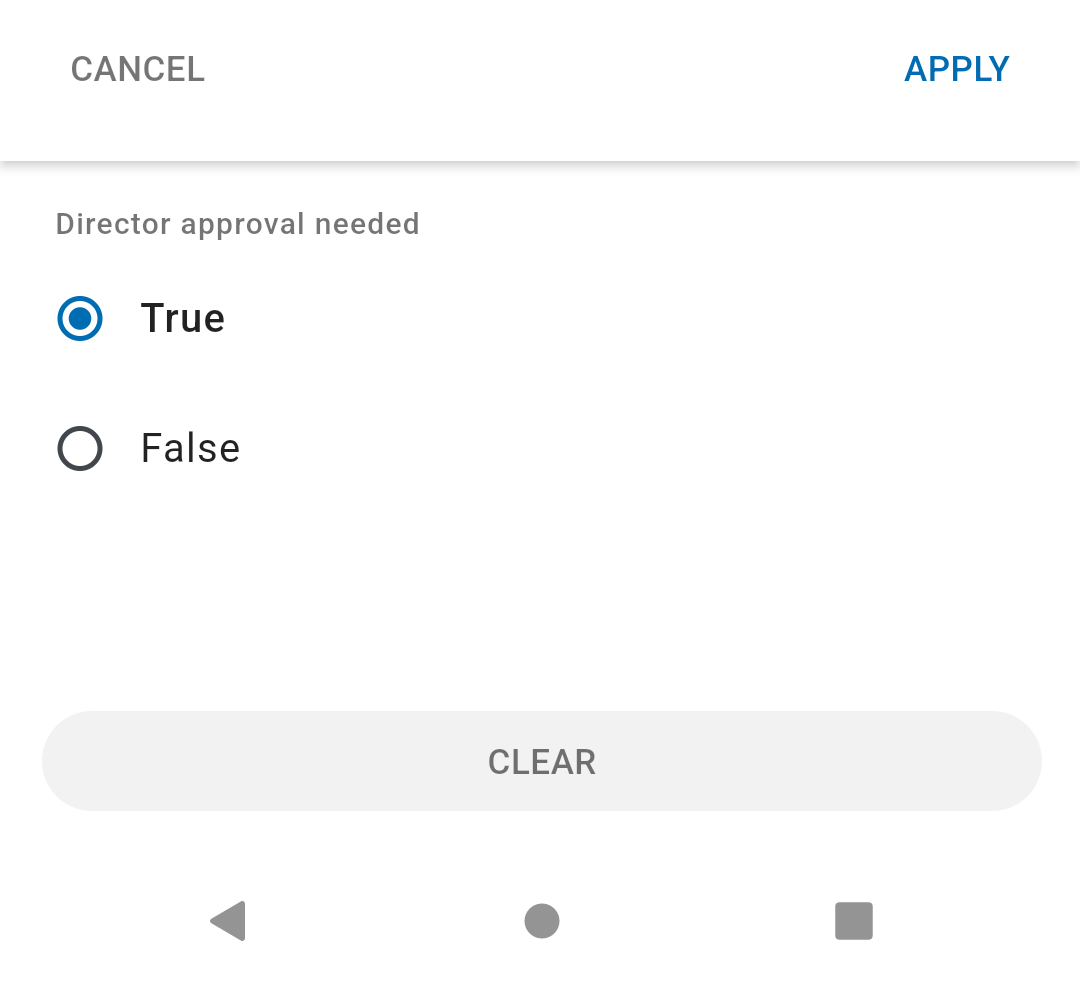The height and width of the screenshot is (997, 1080).
Task: Return to the home screen via nav bar
Action: (542, 921)
